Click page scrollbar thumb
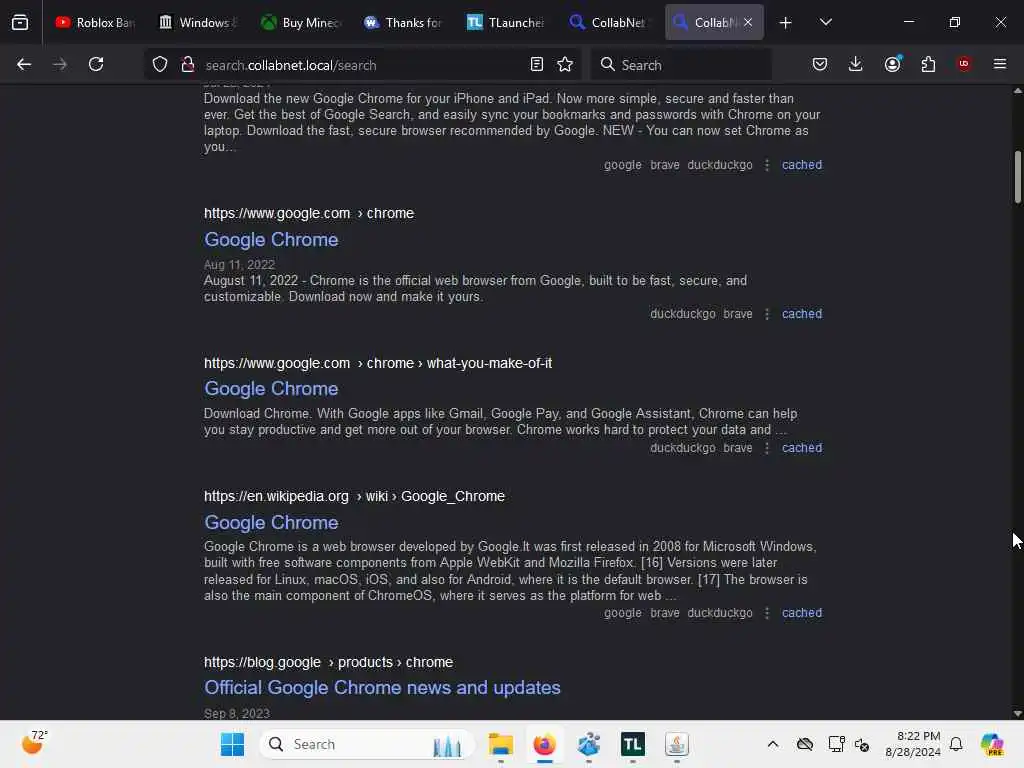The height and width of the screenshot is (768, 1024). [x=1017, y=178]
